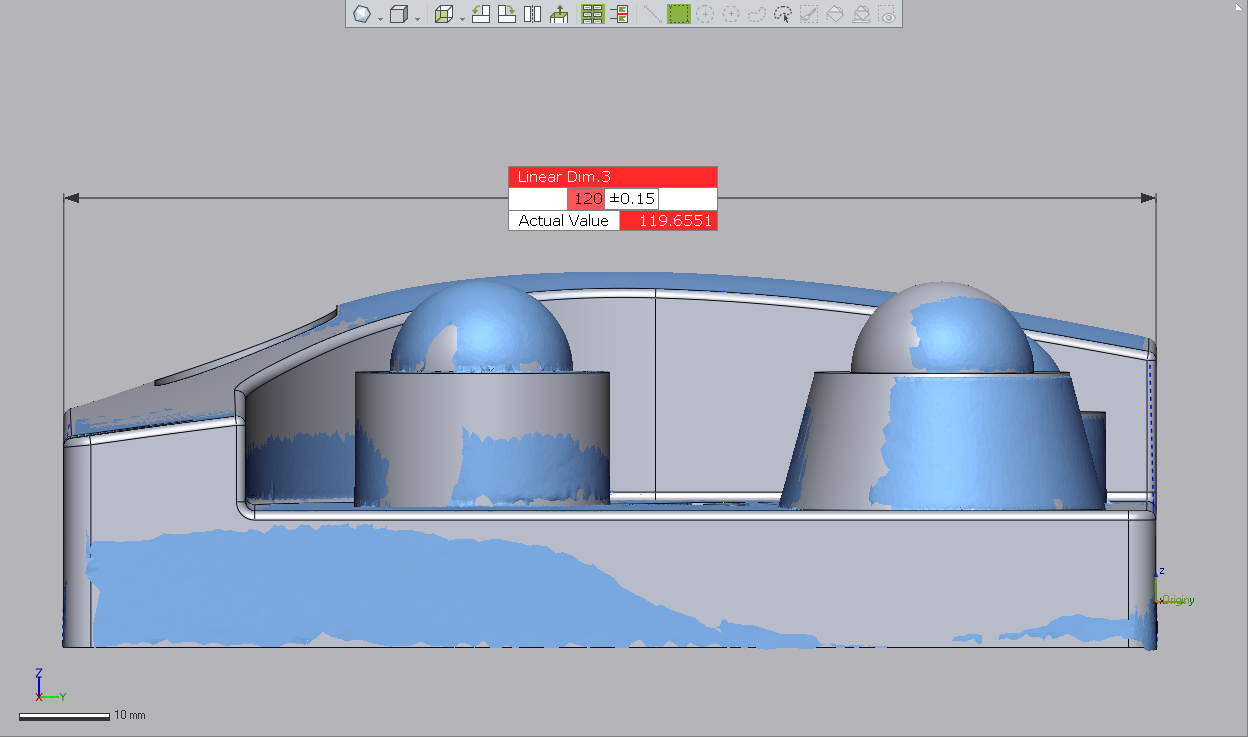Toggle the circle selection mode

click(706, 14)
